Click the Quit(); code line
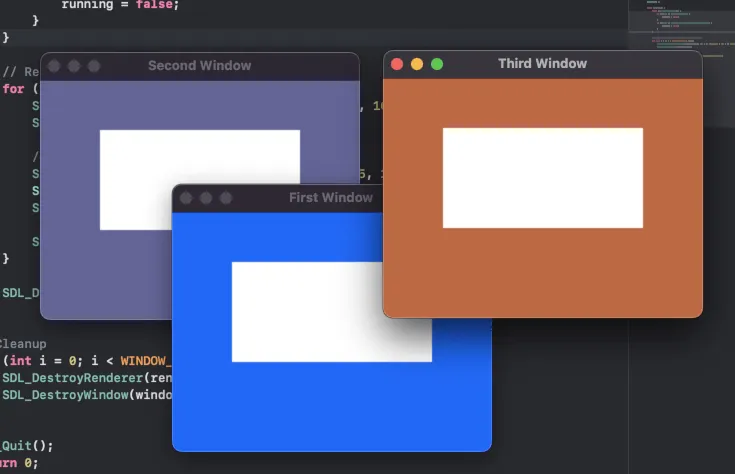 pyautogui.click(x=27, y=445)
